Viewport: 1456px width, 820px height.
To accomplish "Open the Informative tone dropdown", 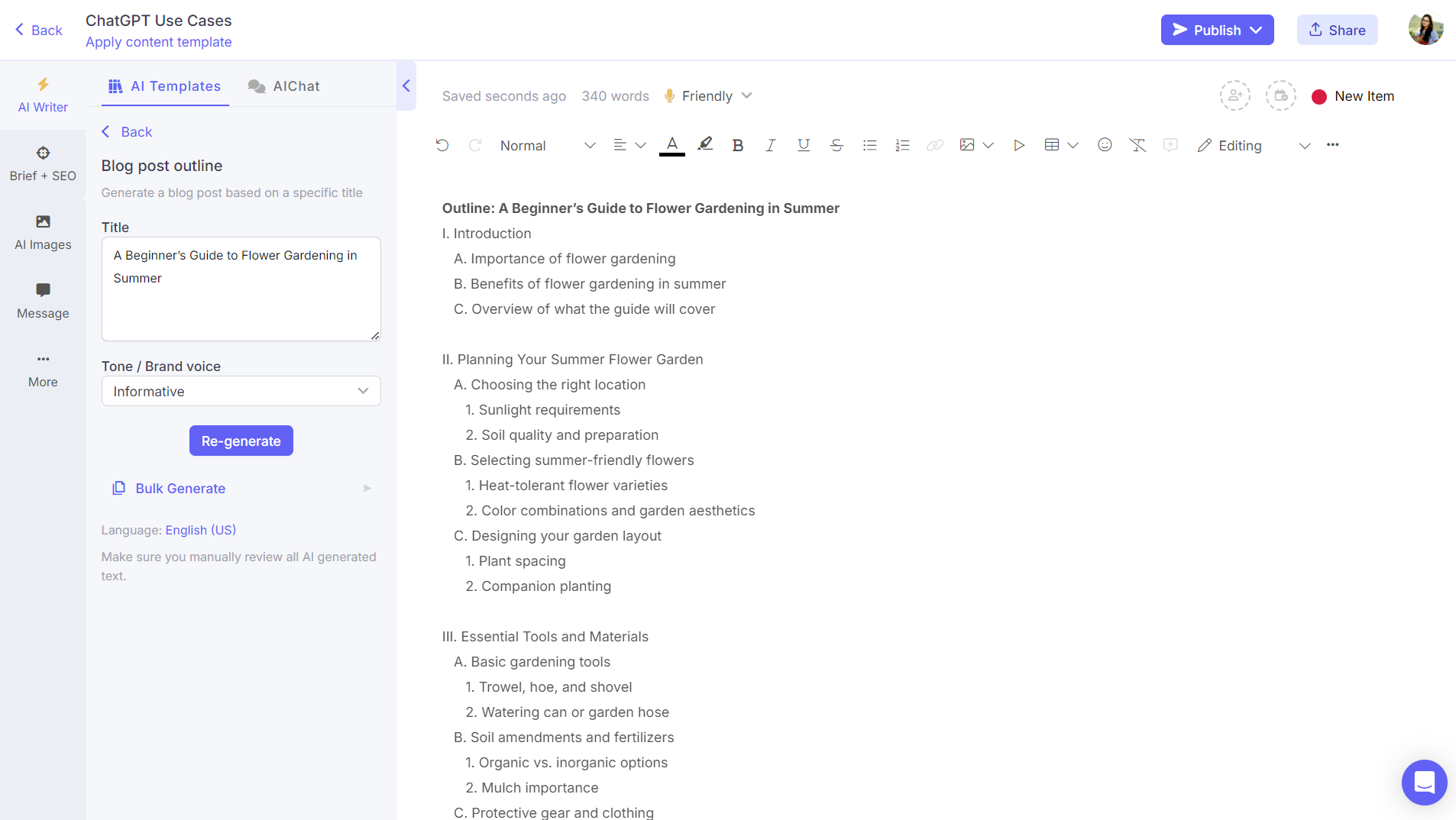I will click(x=241, y=391).
